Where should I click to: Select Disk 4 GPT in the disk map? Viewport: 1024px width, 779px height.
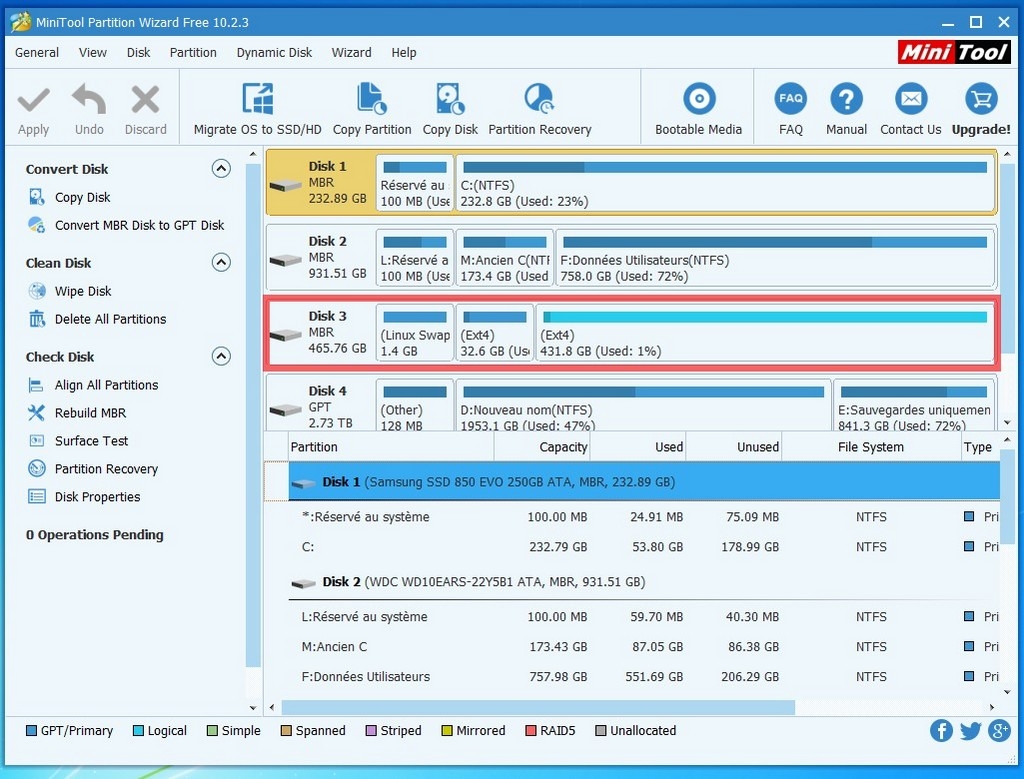point(320,405)
